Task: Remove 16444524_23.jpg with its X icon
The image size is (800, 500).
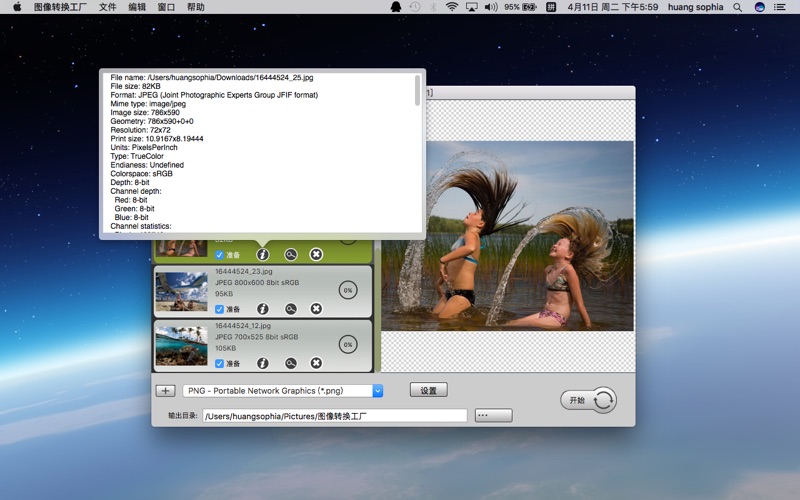Action: 316,309
